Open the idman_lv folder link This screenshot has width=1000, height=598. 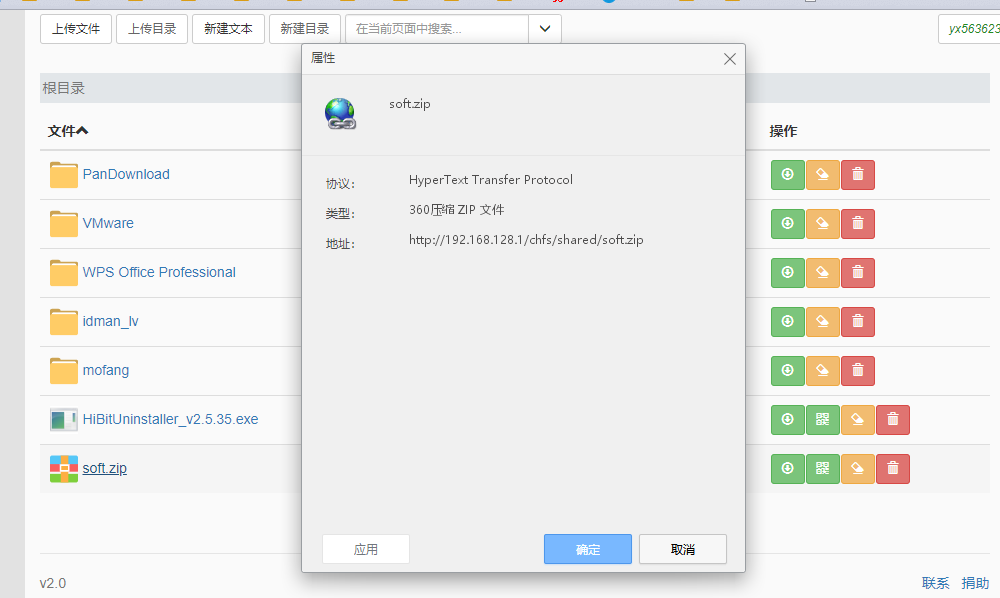(110, 321)
